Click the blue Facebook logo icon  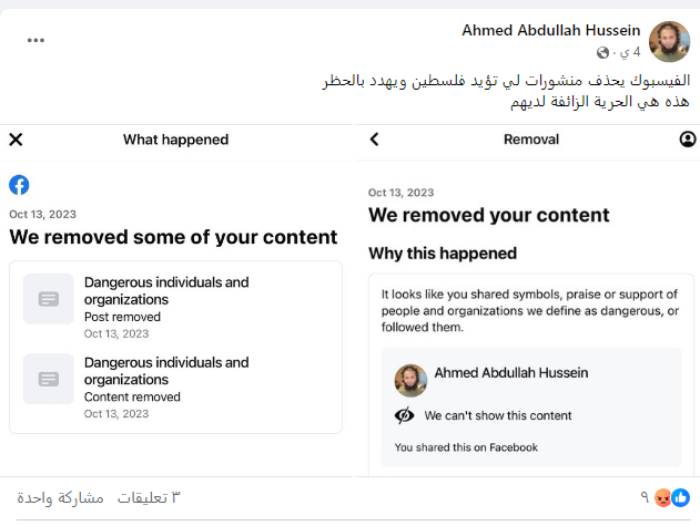point(19,185)
